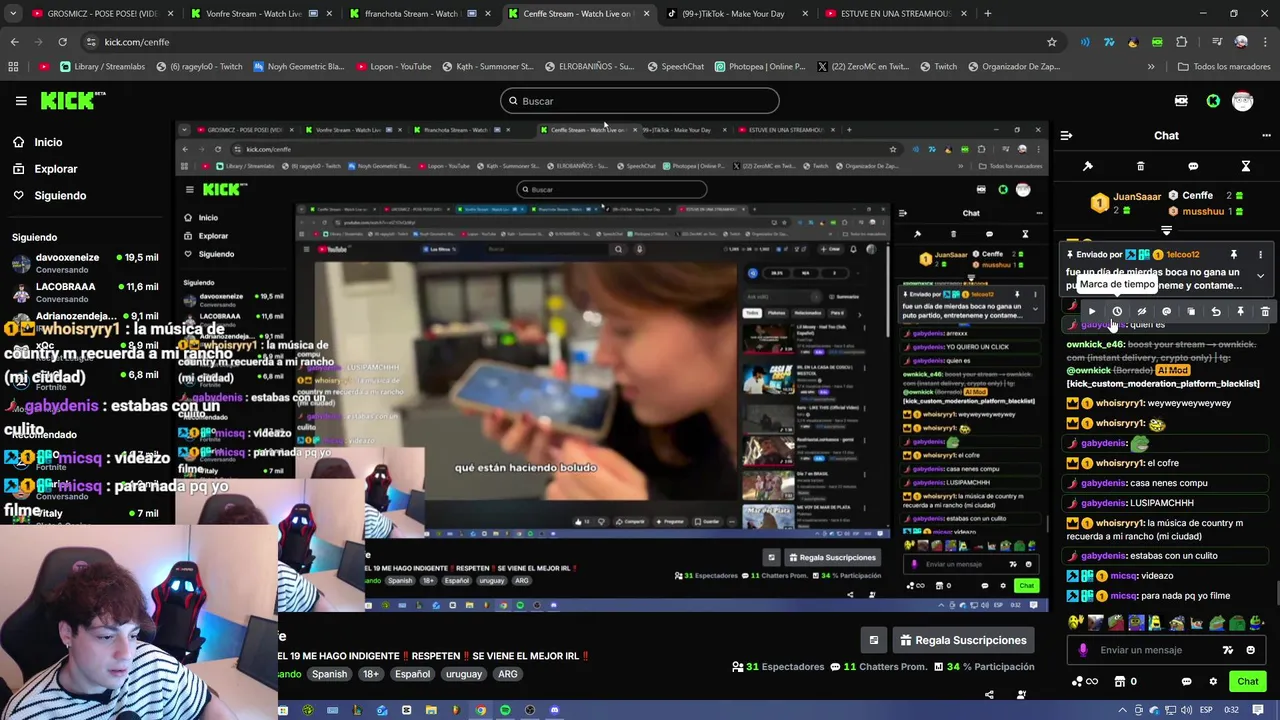The image size is (1280, 720).
Task: Show hidden system tray icons chevron
Action: pyautogui.click(x=1122, y=710)
